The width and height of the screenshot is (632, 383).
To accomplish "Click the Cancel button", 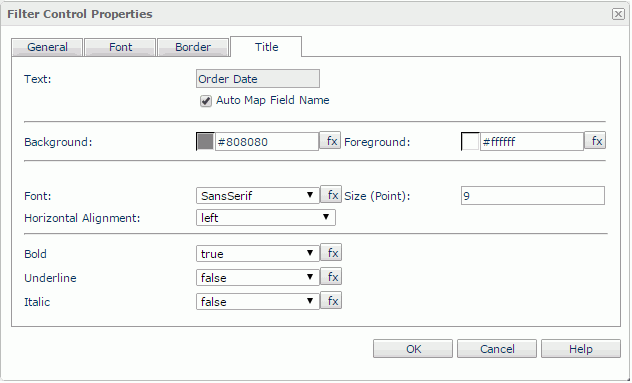I will (497, 349).
